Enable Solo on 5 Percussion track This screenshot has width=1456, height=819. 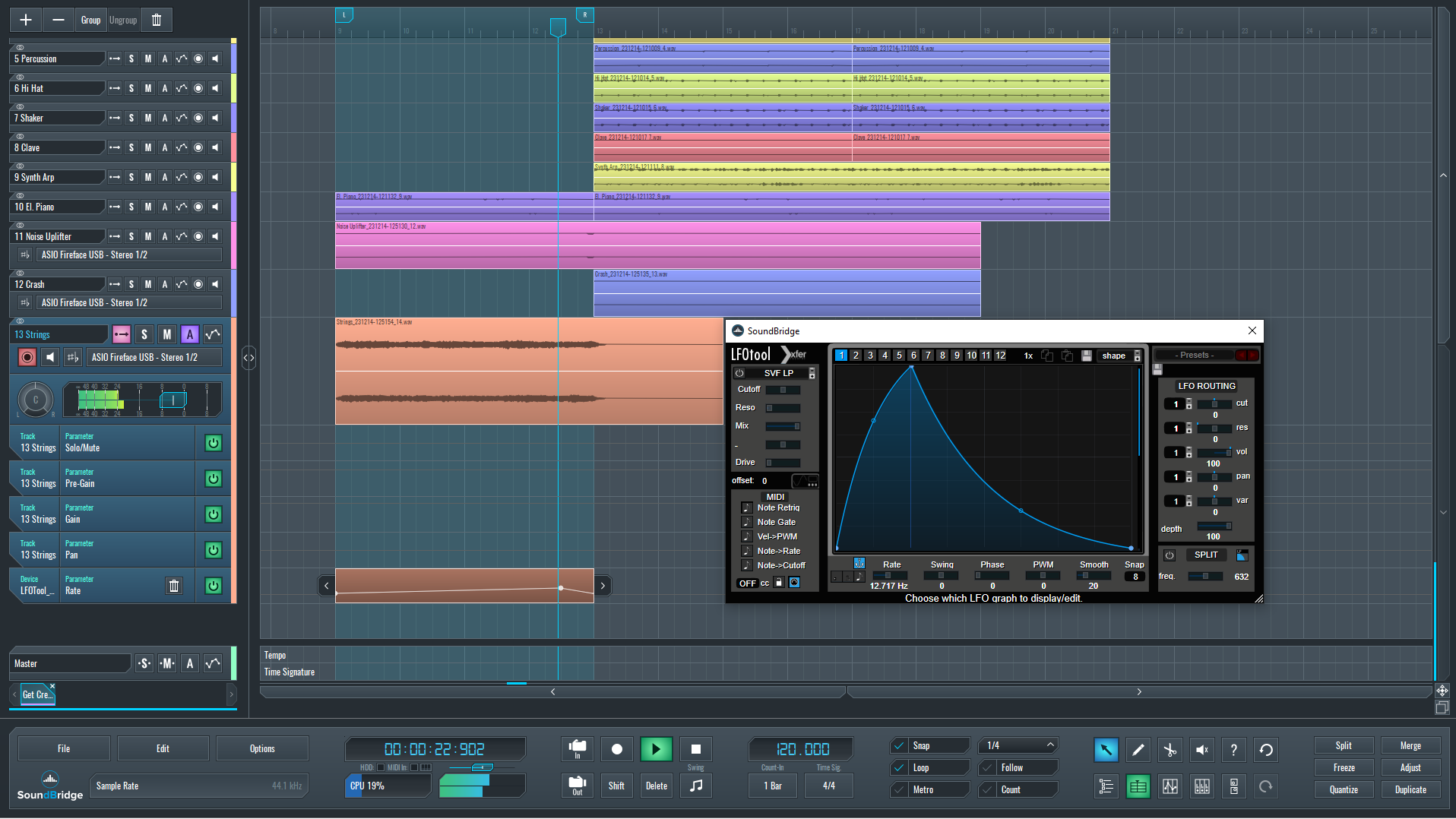(131, 58)
